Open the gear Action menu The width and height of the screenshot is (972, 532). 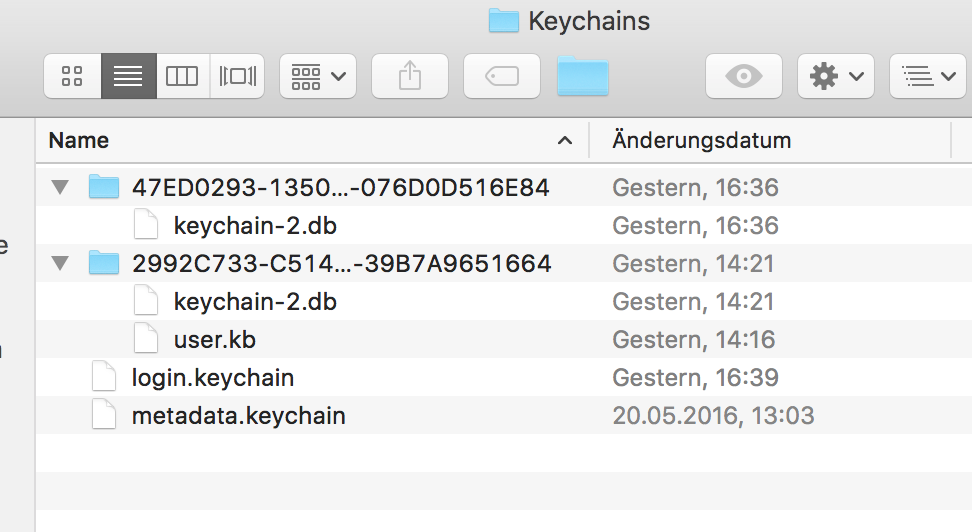[835, 76]
